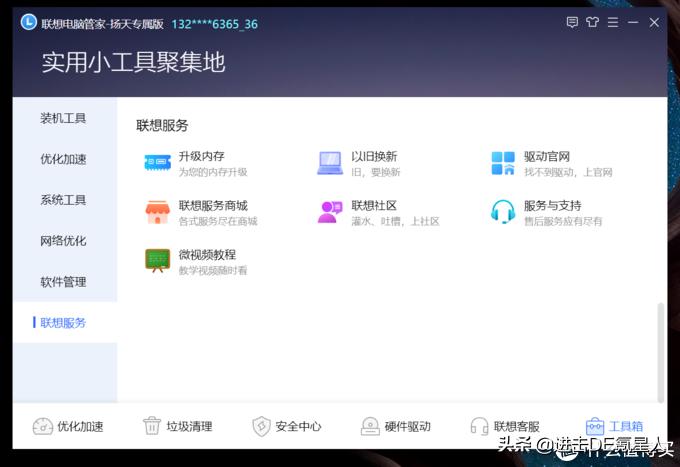This screenshot has height=467, width=680.
Task: Select 网络优化 in the sidebar
Action: coord(63,241)
